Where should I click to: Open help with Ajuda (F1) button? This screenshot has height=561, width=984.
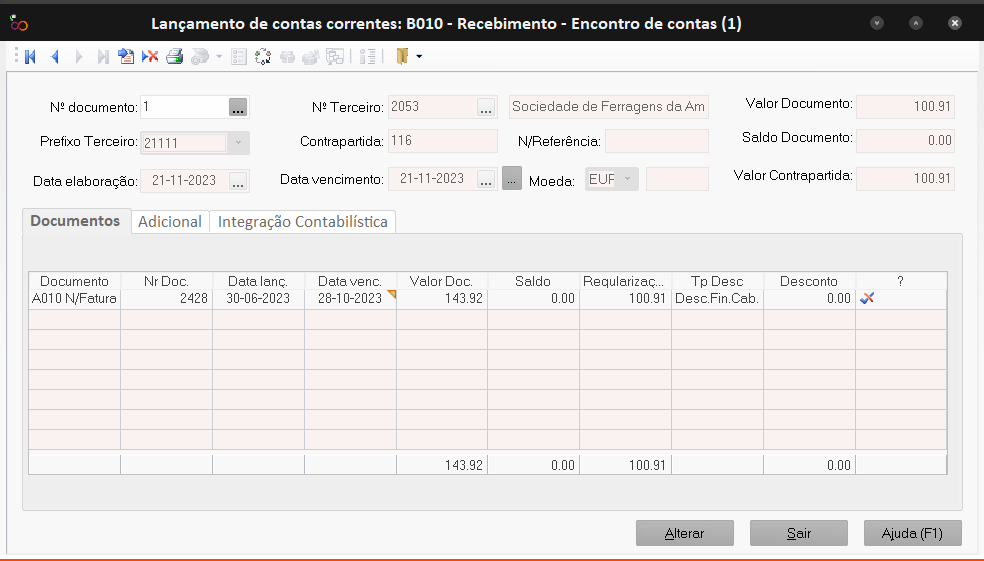pyautogui.click(x=912, y=533)
